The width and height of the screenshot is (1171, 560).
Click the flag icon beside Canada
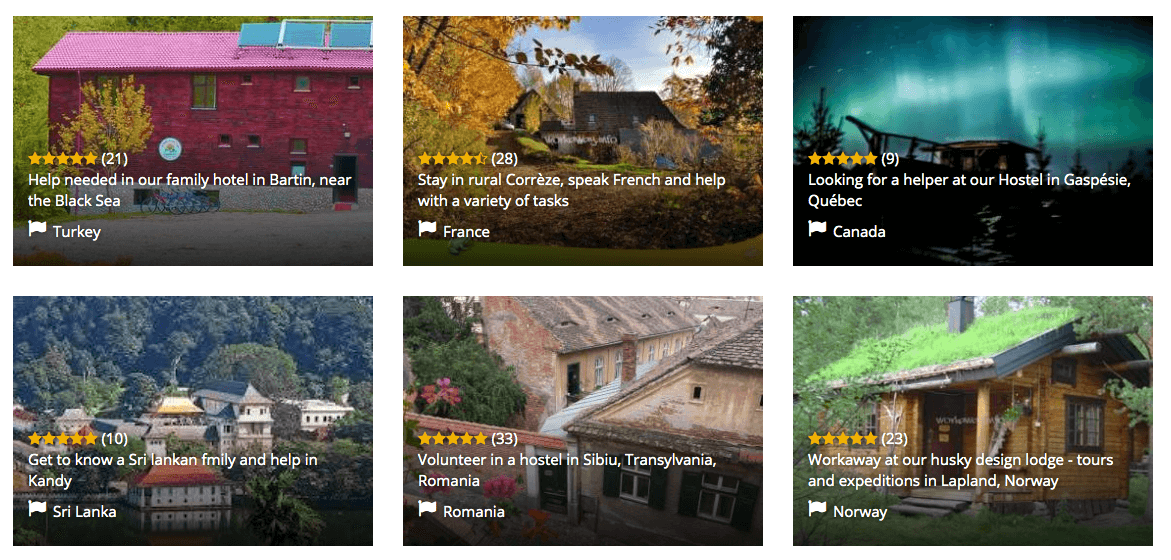817,230
